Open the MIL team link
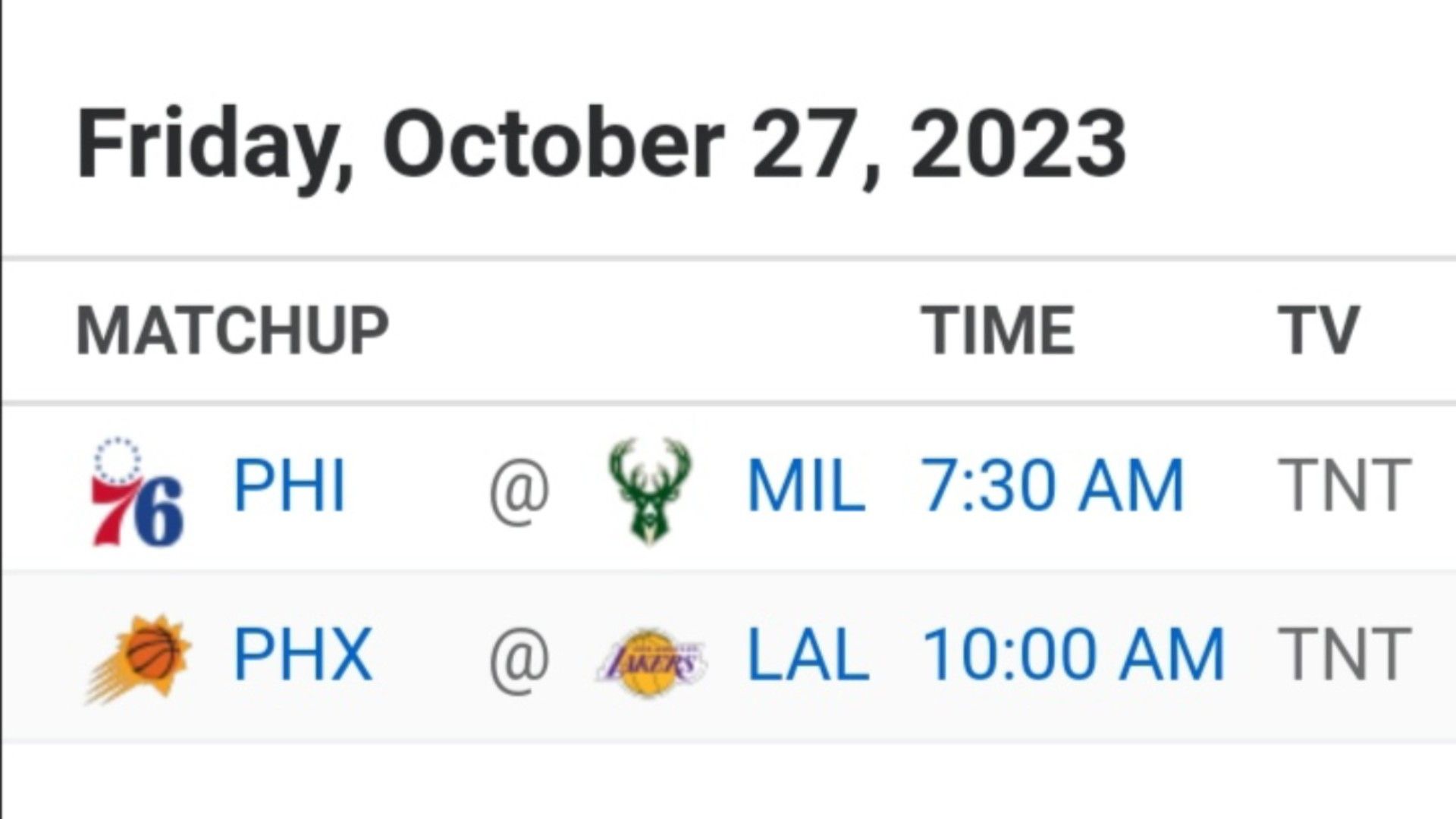 point(806,485)
